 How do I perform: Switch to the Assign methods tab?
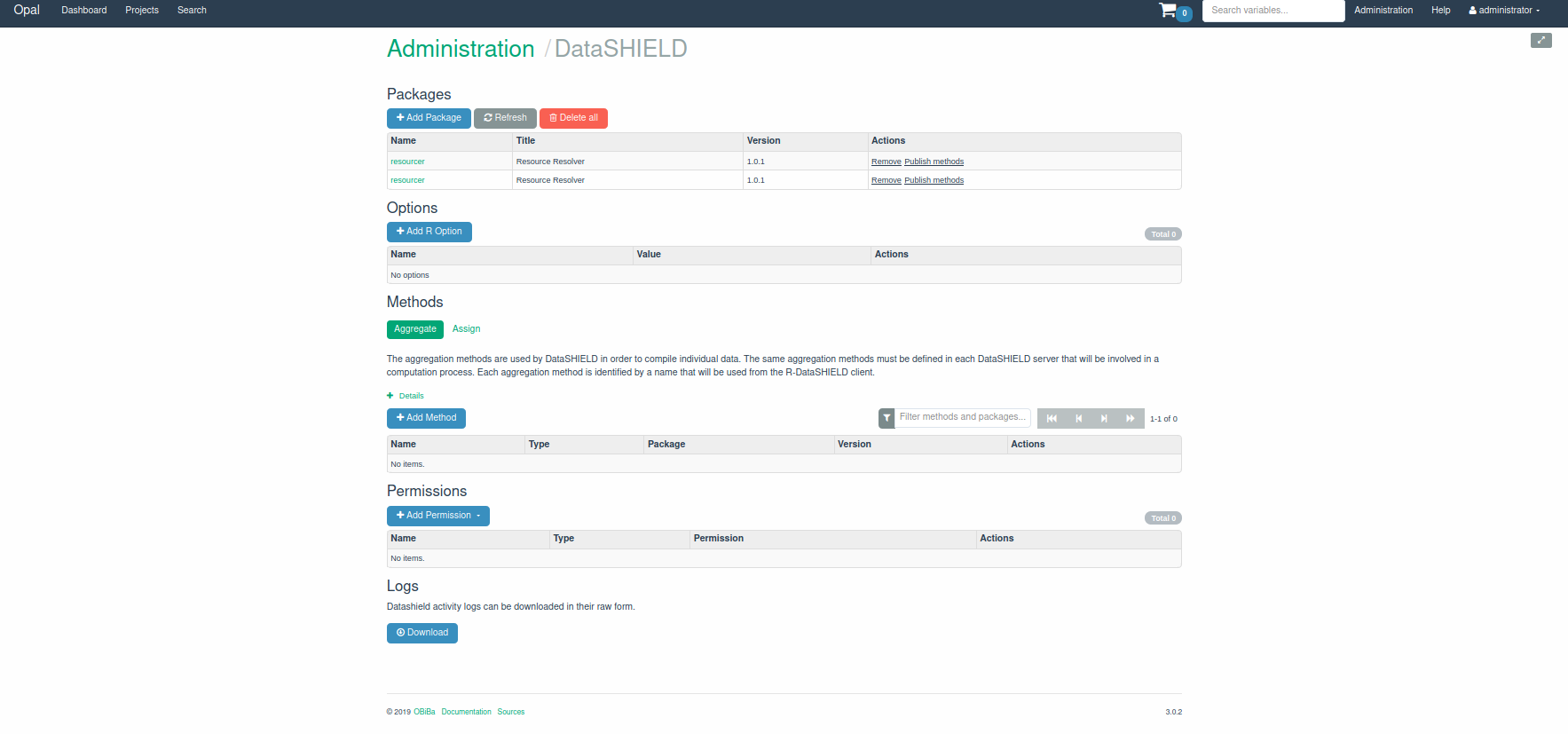point(466,329)
